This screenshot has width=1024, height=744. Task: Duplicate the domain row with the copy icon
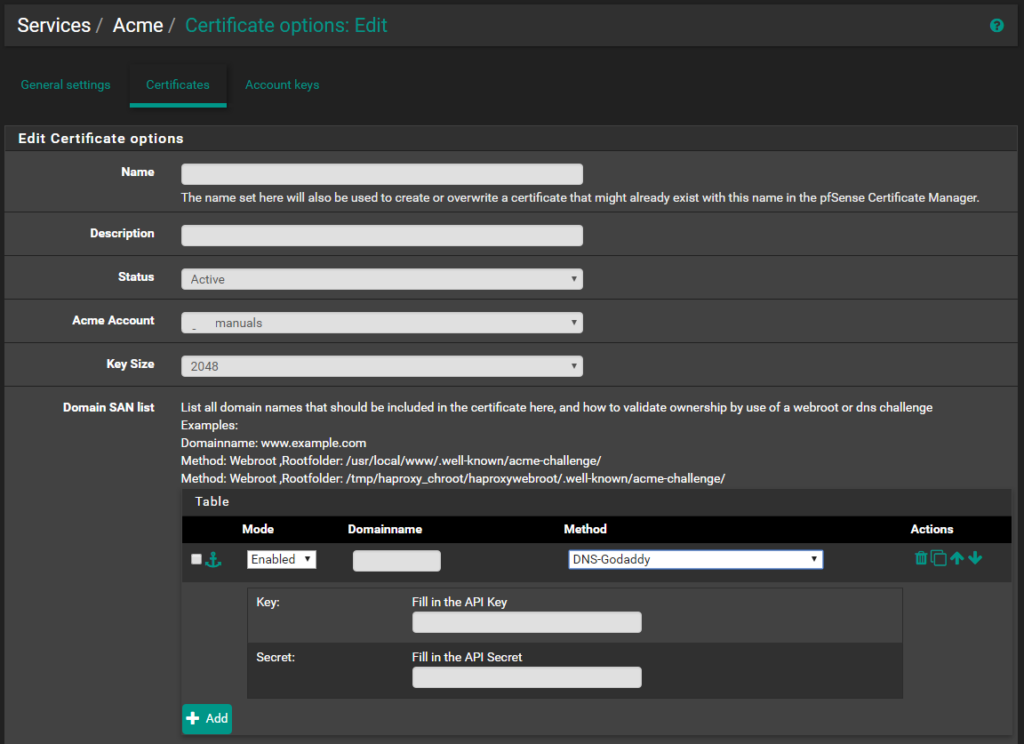(x=938, y=558)
